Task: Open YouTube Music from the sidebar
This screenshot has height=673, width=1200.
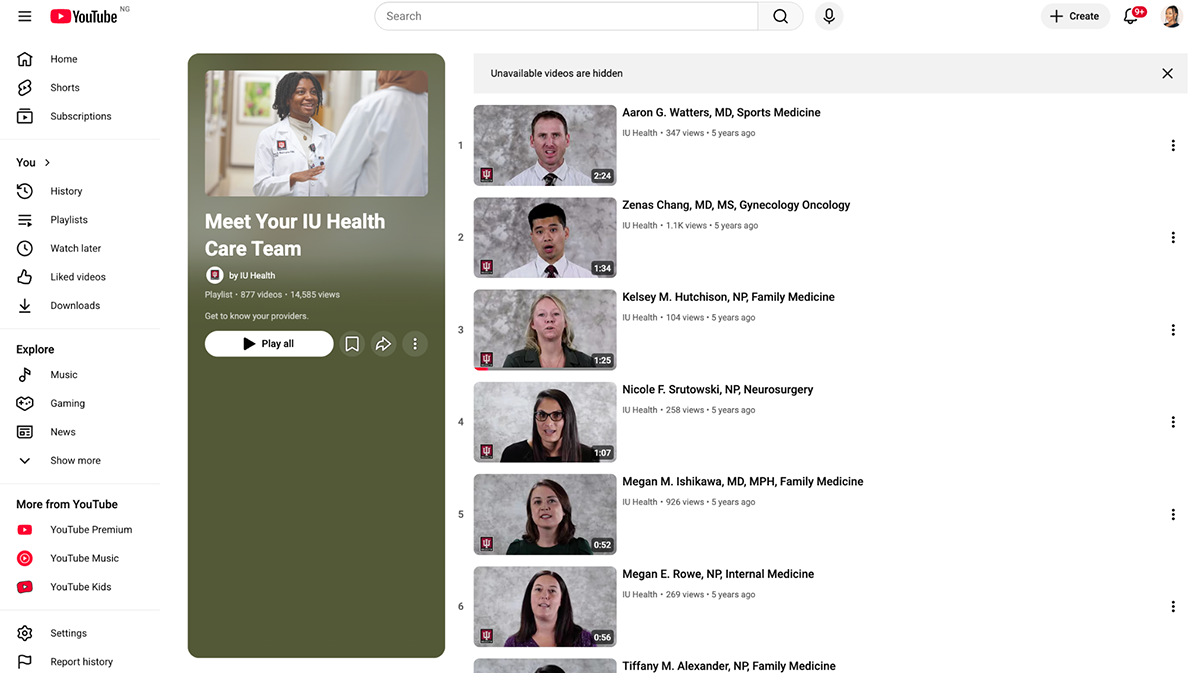Action: coord(84,558)
